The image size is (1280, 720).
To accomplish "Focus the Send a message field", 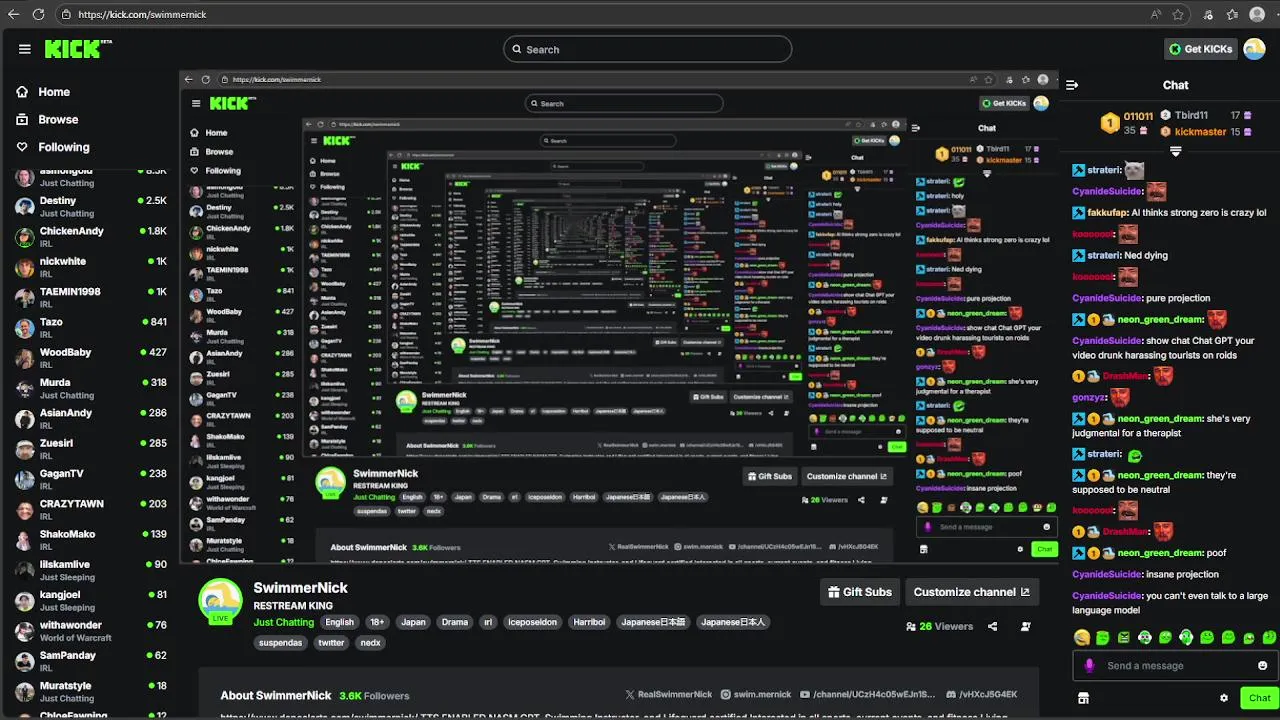I will coord(1176,666).
